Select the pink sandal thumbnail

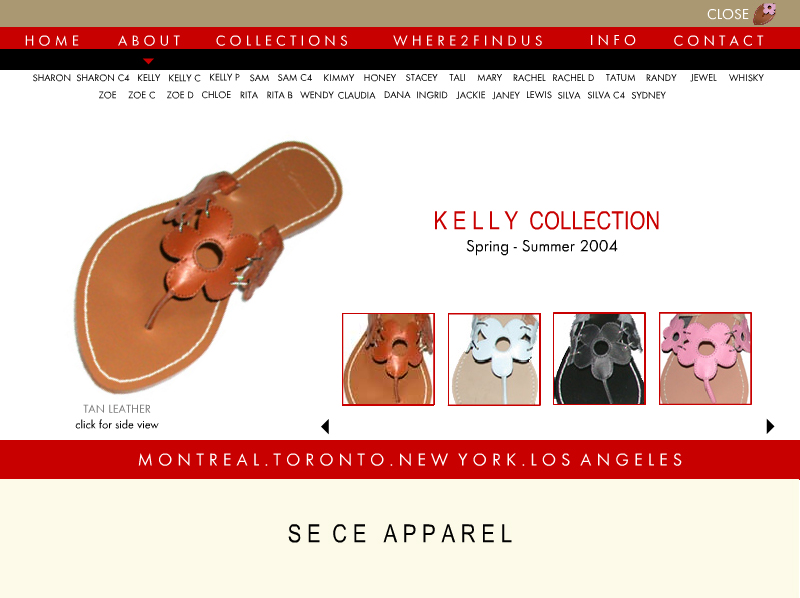(x=705, y=359)
